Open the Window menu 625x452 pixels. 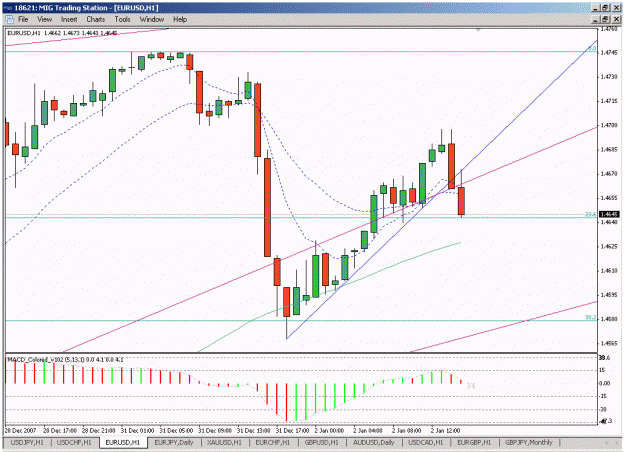151,19
